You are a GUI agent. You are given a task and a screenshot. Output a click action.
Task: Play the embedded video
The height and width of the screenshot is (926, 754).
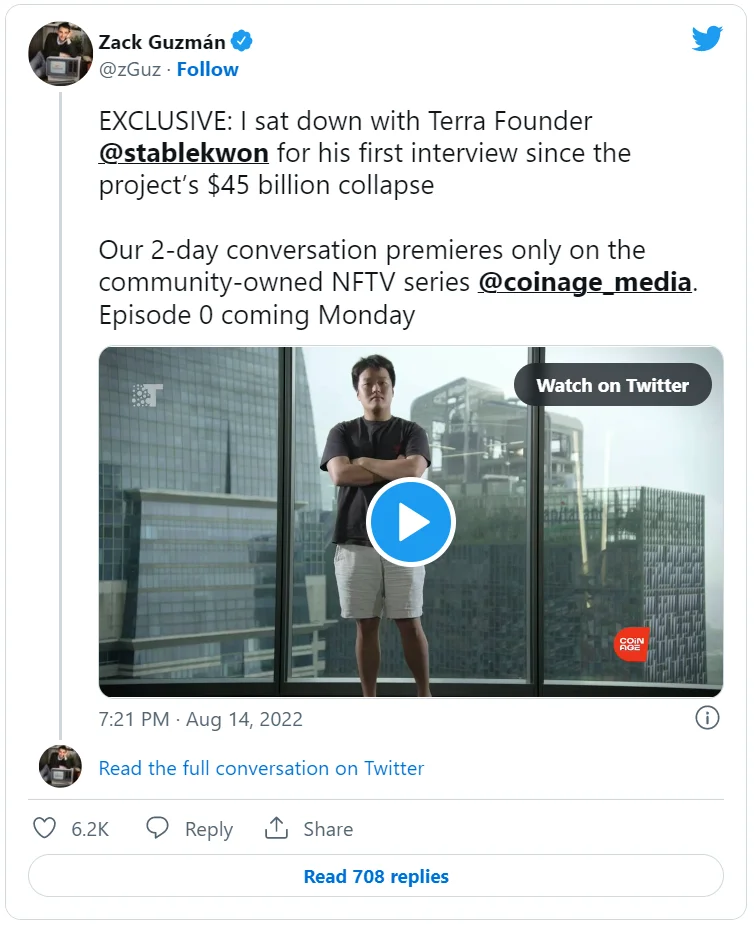(410, 522)
